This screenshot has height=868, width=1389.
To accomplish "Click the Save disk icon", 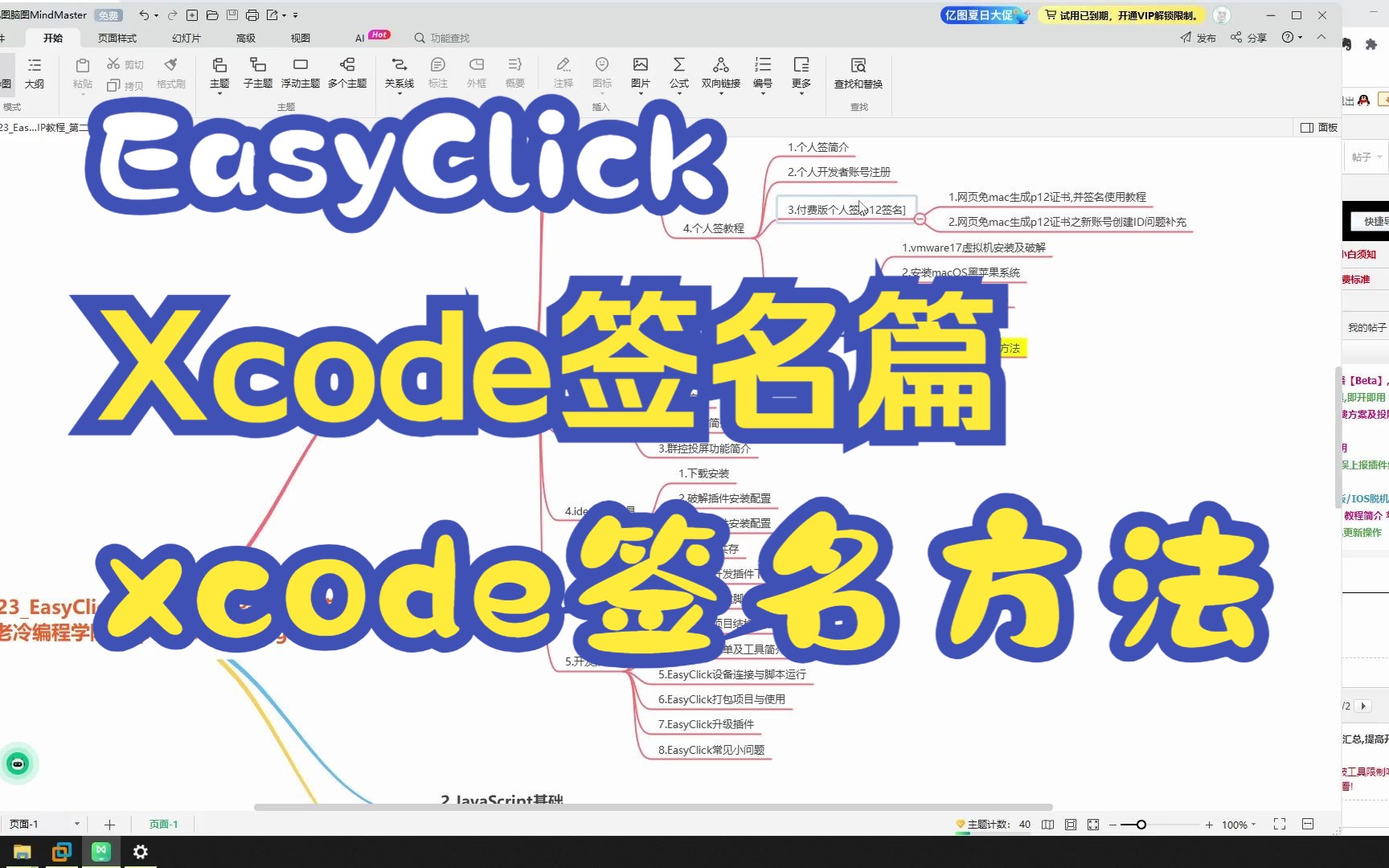I will (232, 15).
